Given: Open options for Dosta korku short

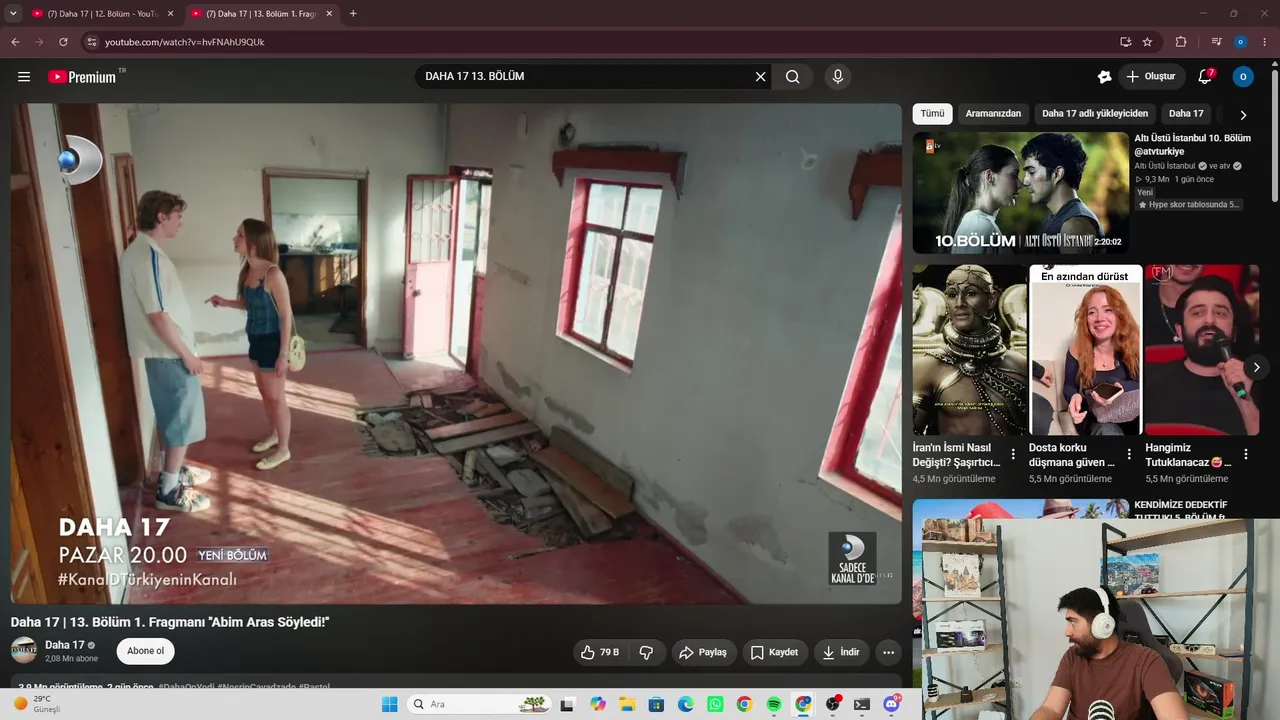Looking at the screenshot, I should click(1129, 454).
